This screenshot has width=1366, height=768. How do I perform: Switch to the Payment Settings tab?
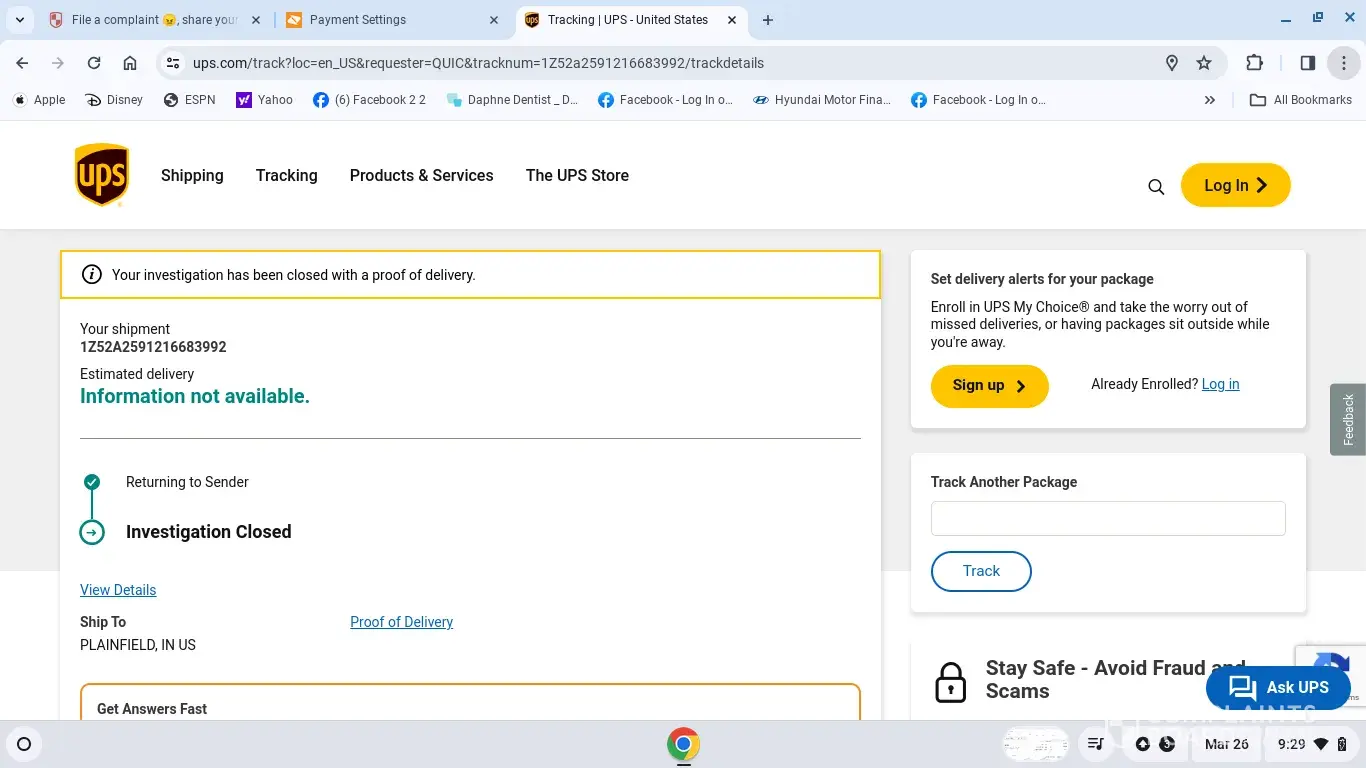pyautogui.click(x=390, y=20)
